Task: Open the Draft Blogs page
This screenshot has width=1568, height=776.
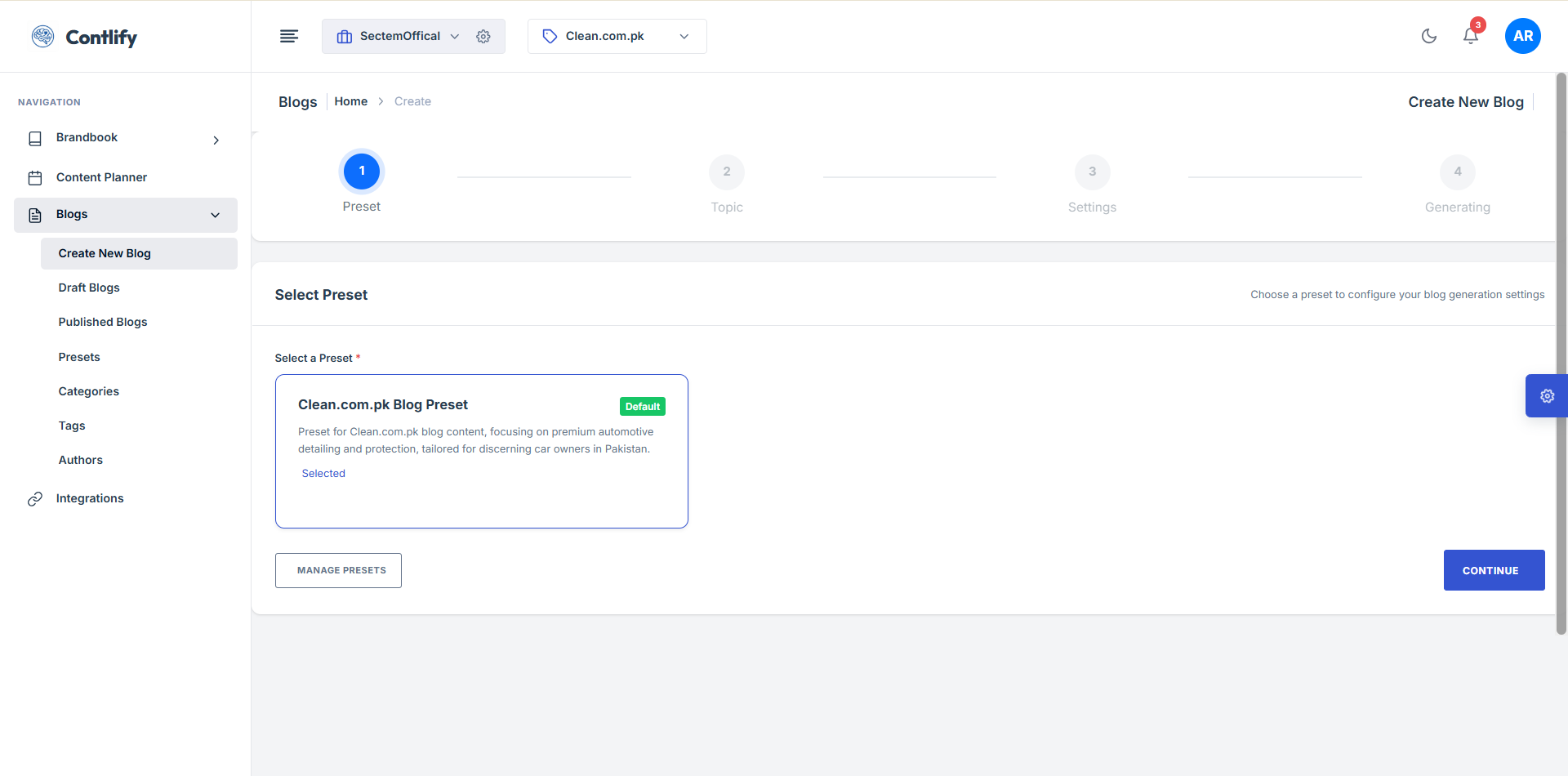Action: [88, 288]
